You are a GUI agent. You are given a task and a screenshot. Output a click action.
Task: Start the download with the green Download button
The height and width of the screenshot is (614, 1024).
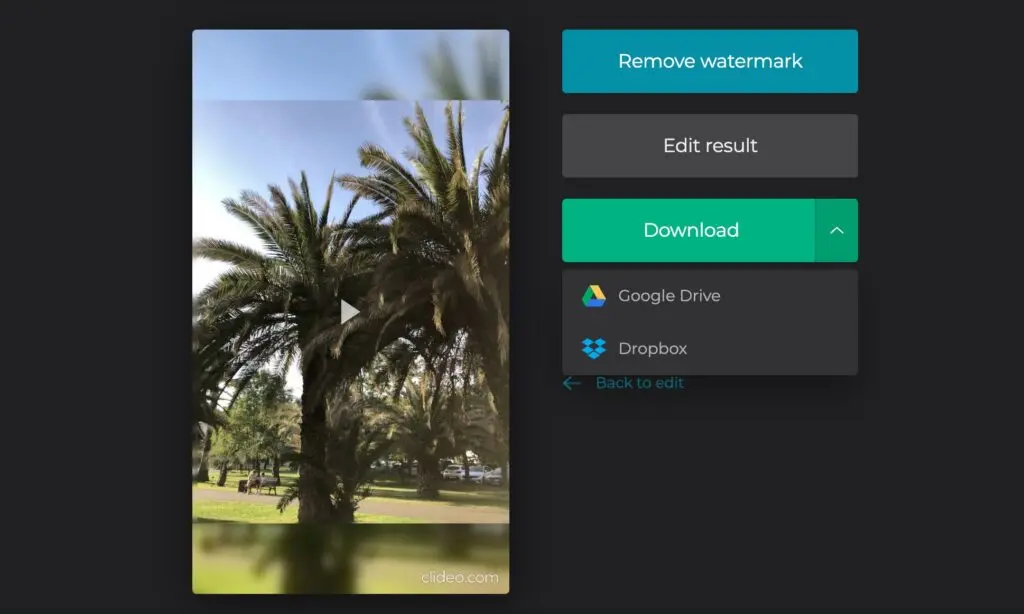pyautogui.click(x=692, y=230)
